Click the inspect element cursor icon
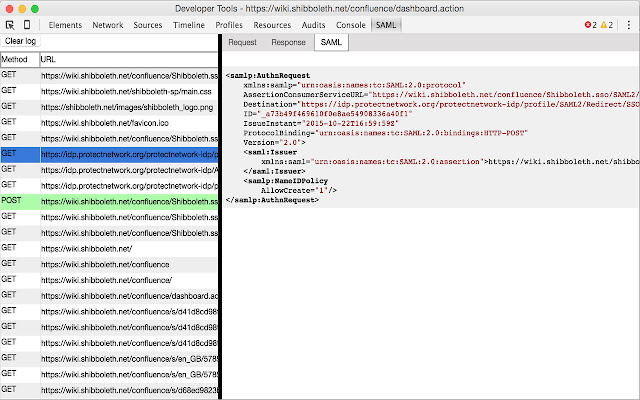 click(x=10, y=23)
